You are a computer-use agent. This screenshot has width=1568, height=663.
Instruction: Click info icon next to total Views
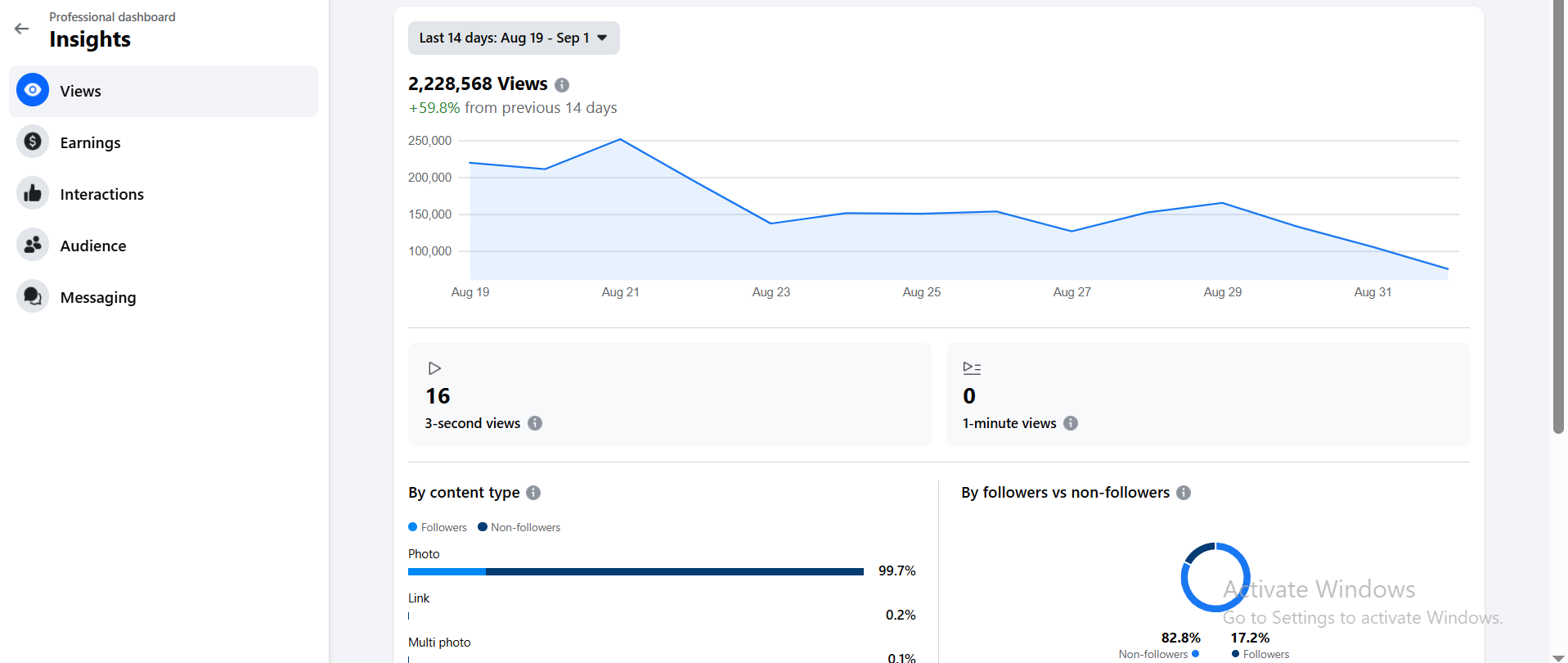click(562, 85)
